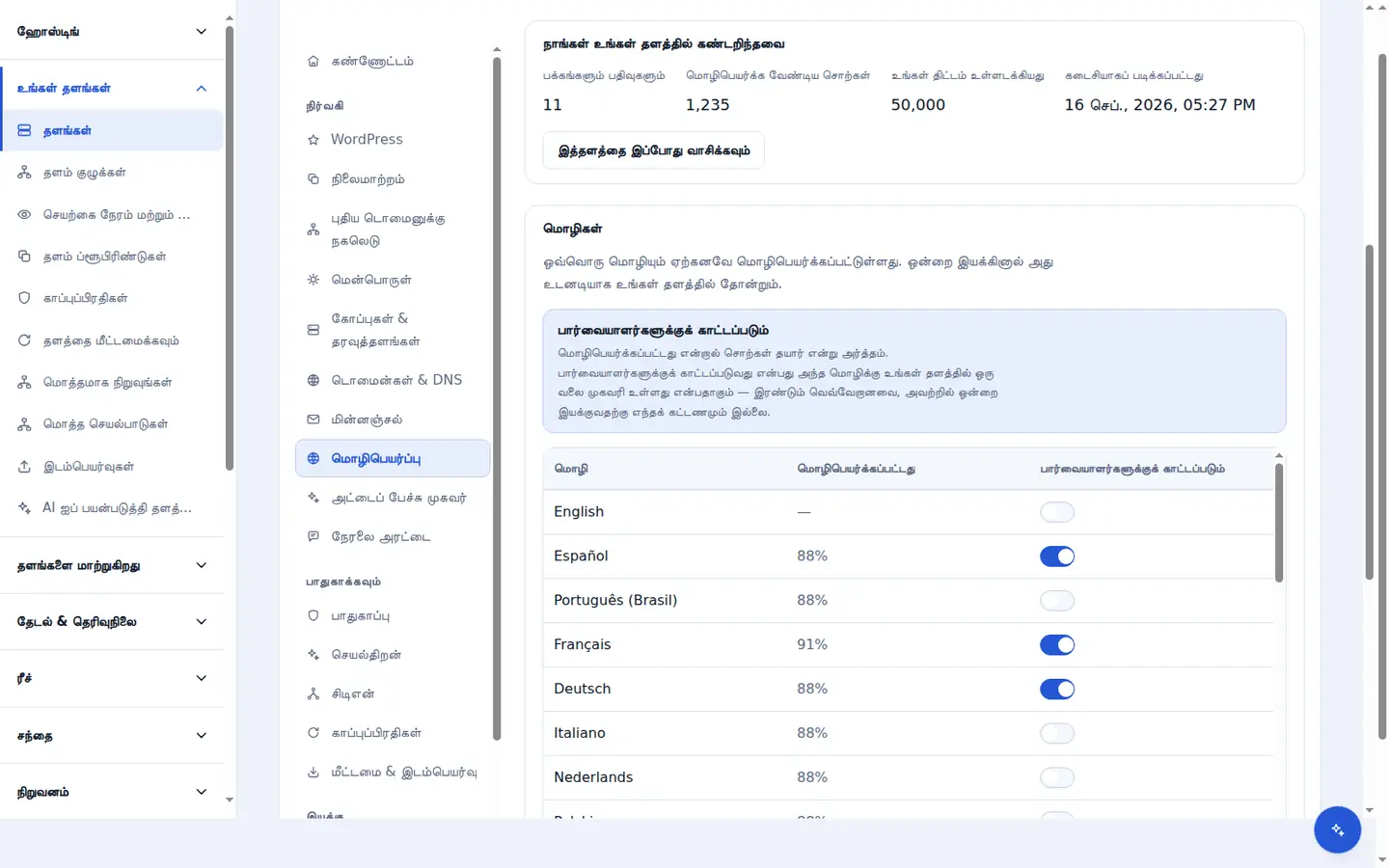Open மொத்த செயல்பாடுகள் in sidebar
1389x868 pixels.
(112, 424)
